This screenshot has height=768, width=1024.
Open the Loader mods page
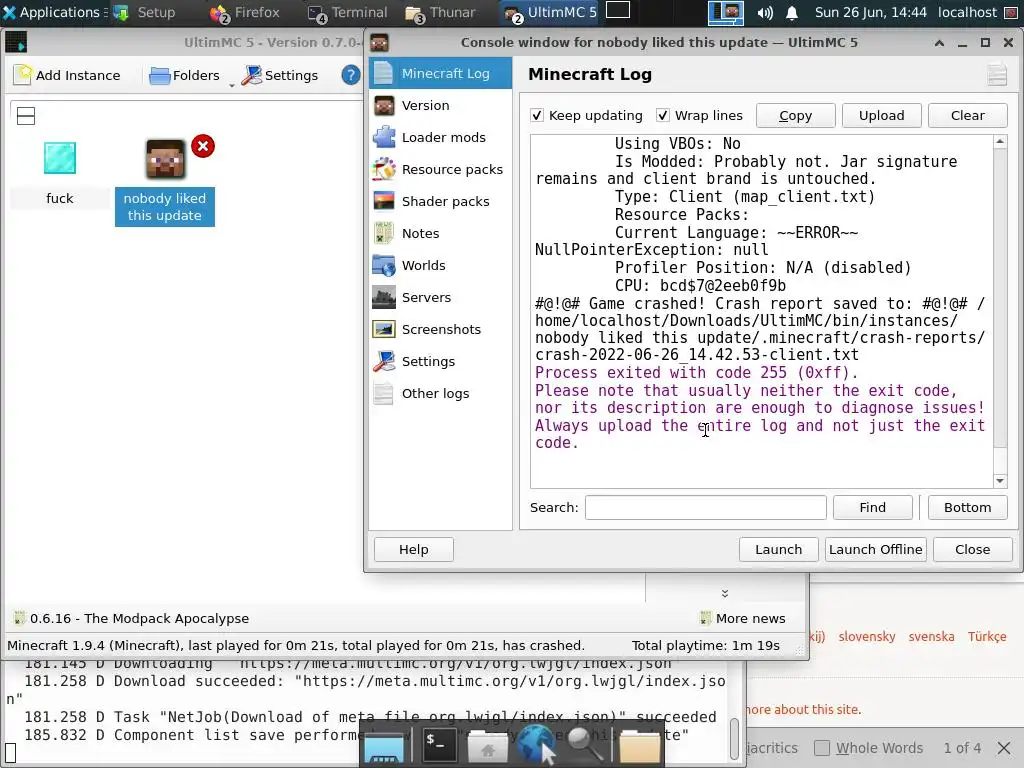point(440,137)
